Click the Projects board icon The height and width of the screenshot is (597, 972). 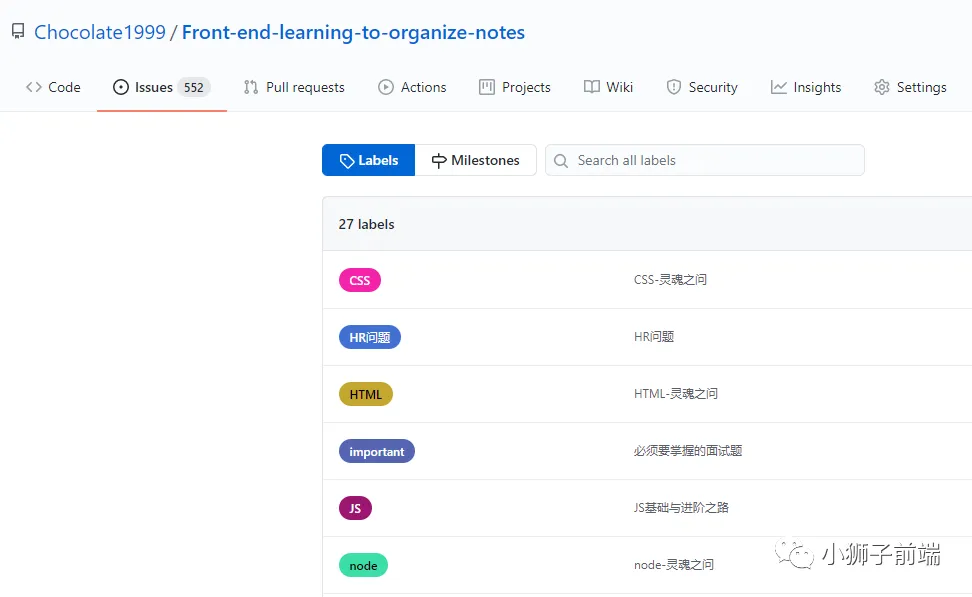pos(487,87)
